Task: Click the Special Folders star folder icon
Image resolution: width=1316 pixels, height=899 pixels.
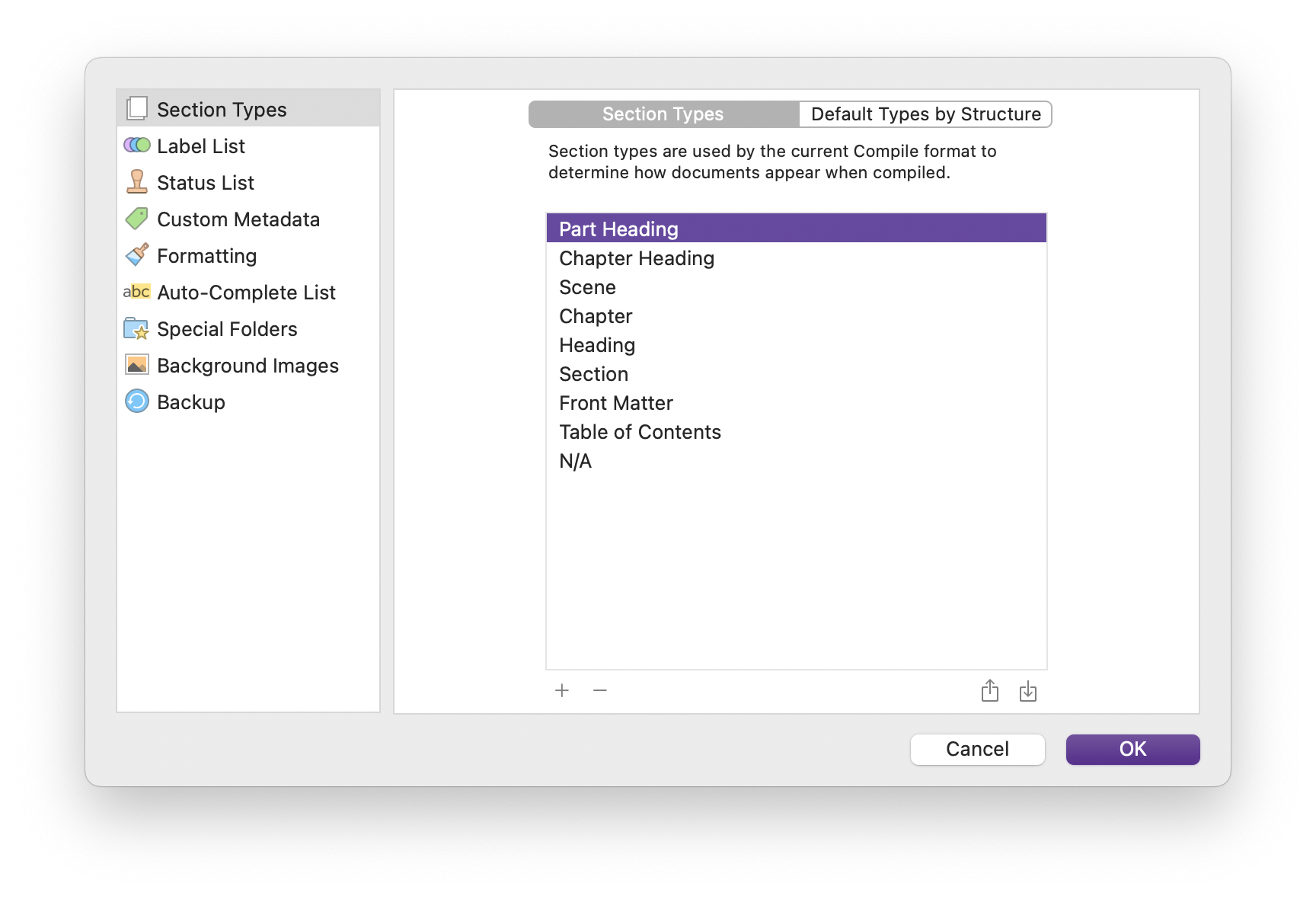Action: [137, 328]
